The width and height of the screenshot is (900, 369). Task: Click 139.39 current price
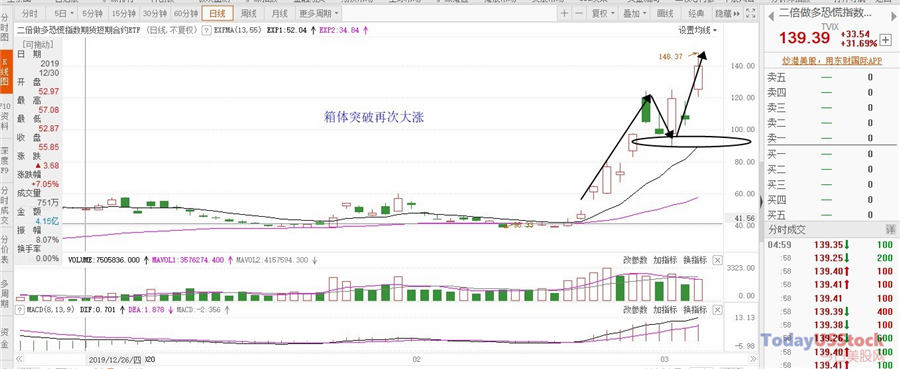pos(804,39)
